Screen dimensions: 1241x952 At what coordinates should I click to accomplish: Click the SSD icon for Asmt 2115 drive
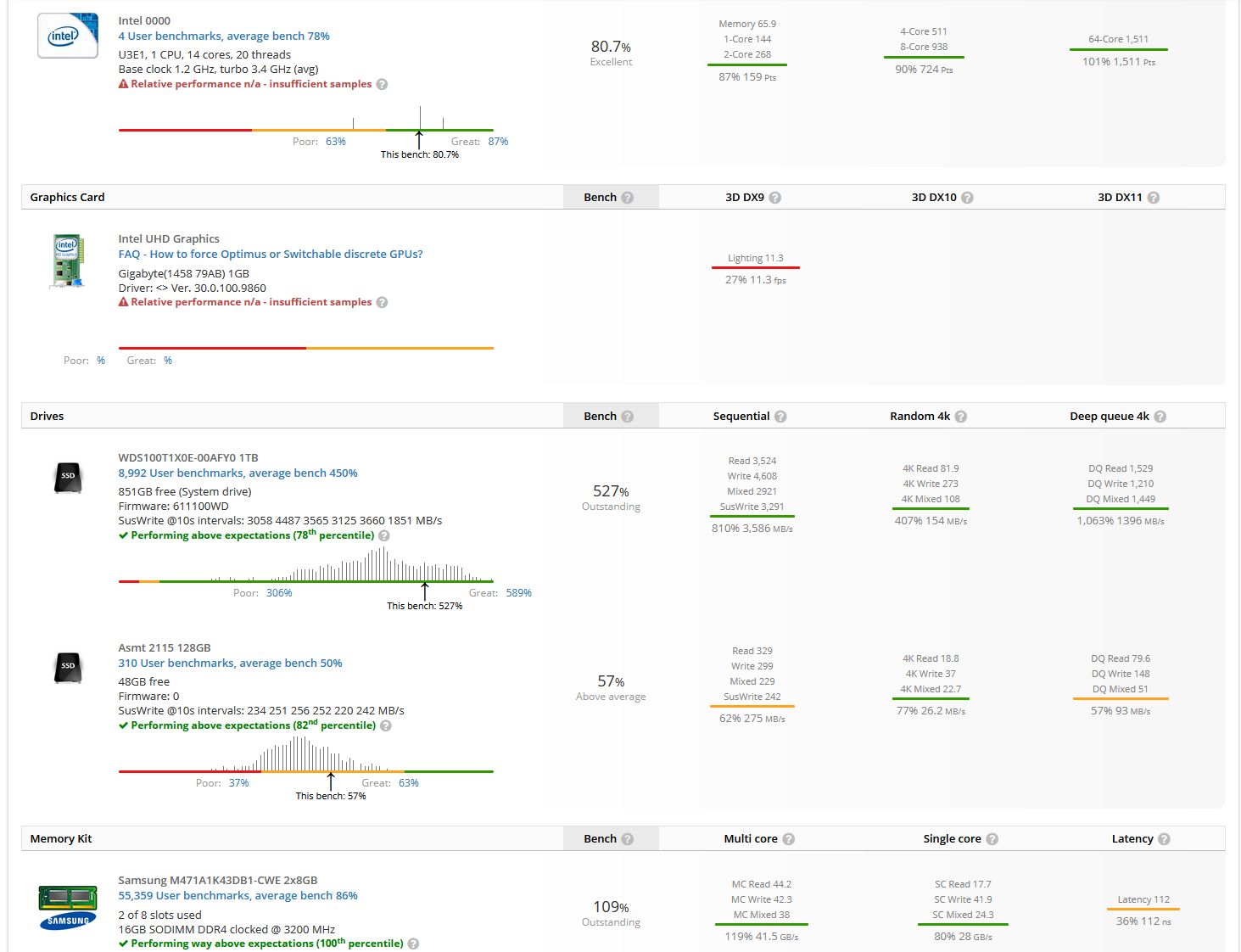(x=67, y=666)
